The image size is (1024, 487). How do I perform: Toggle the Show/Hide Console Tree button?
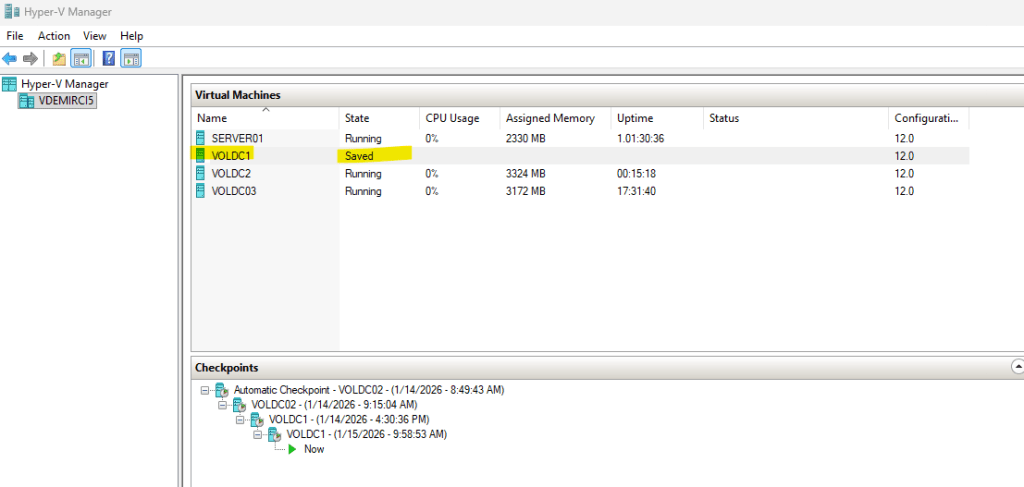point(82,58)
